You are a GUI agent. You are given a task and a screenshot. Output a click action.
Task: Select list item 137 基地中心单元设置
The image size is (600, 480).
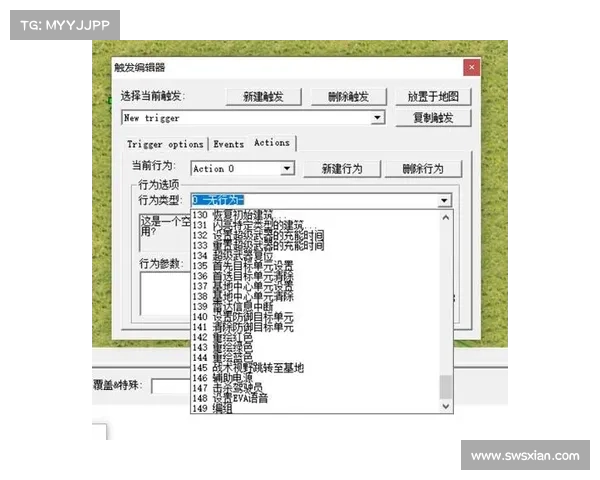tap(316, 286)
